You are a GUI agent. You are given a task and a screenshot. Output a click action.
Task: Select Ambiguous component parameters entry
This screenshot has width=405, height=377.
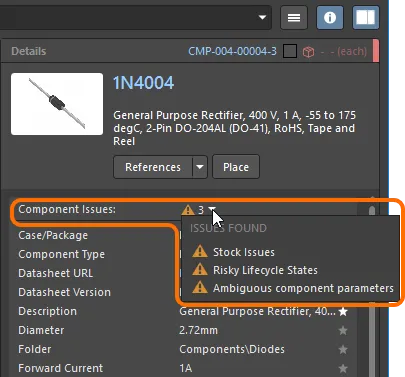click(x=303, y=288)
